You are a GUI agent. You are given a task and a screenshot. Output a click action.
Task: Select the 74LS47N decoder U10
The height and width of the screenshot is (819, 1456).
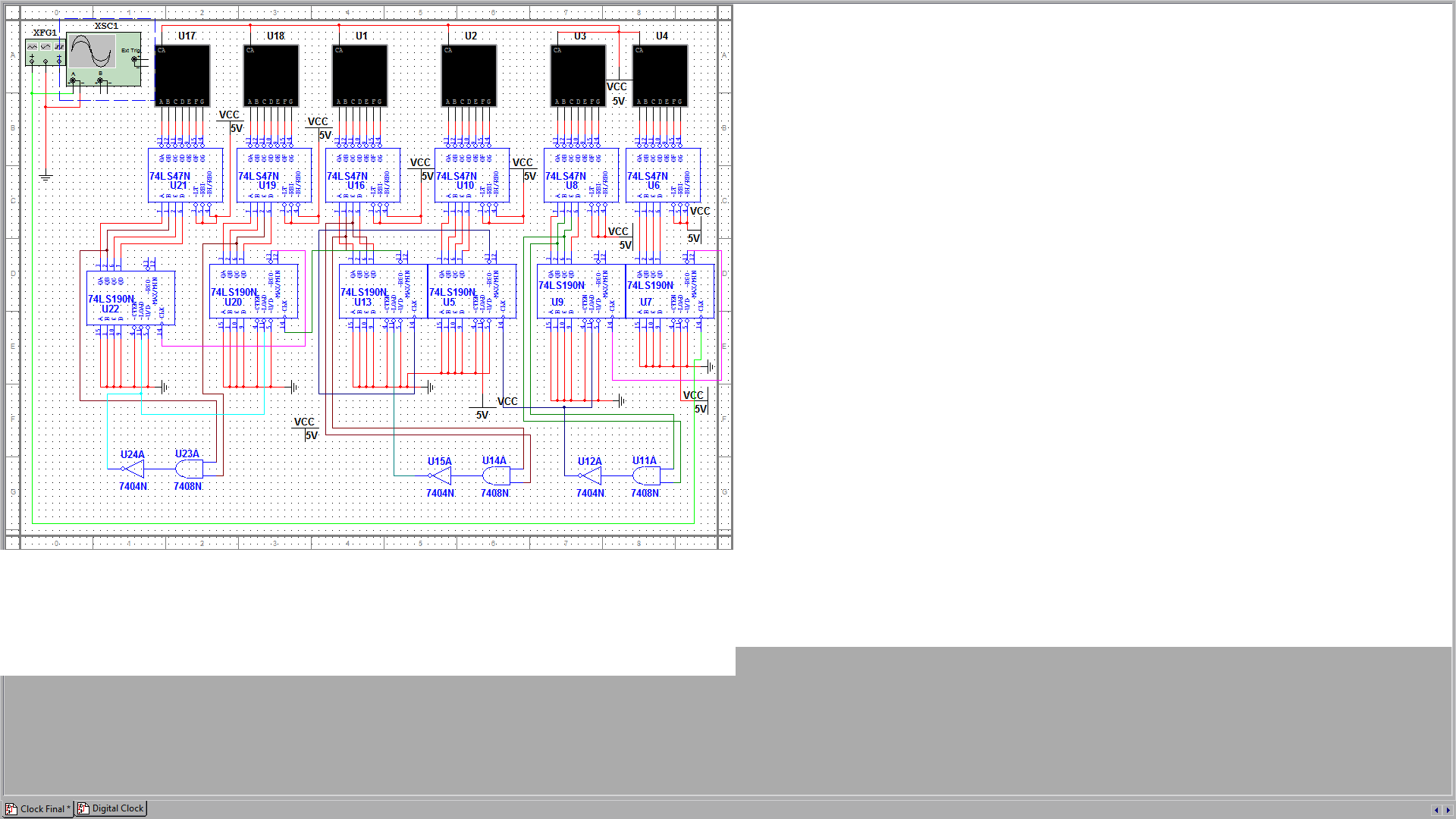coord(472,175)
